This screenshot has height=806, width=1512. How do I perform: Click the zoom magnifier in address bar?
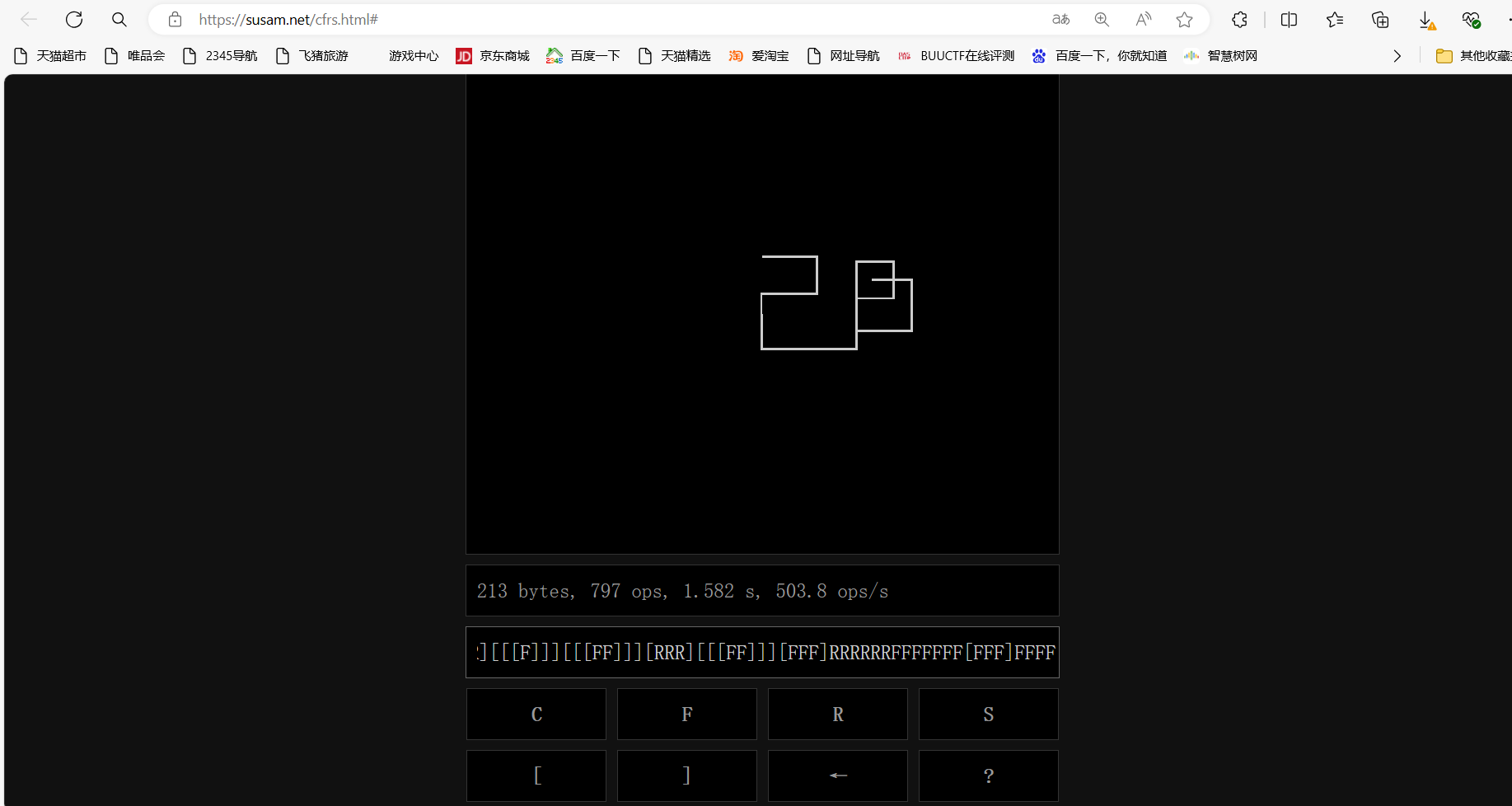1102,20
